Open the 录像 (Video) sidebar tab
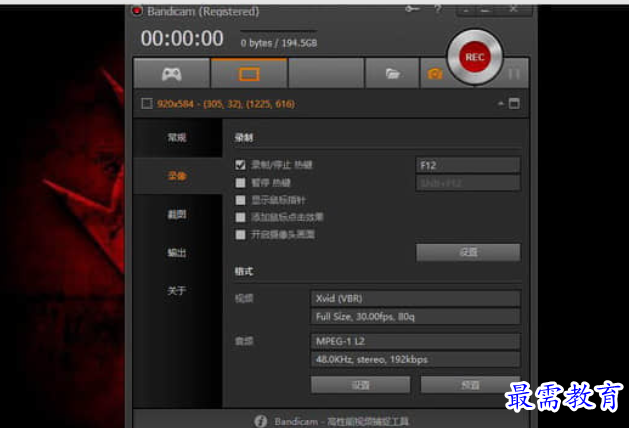The image size is (629, 428). [177, 176]
